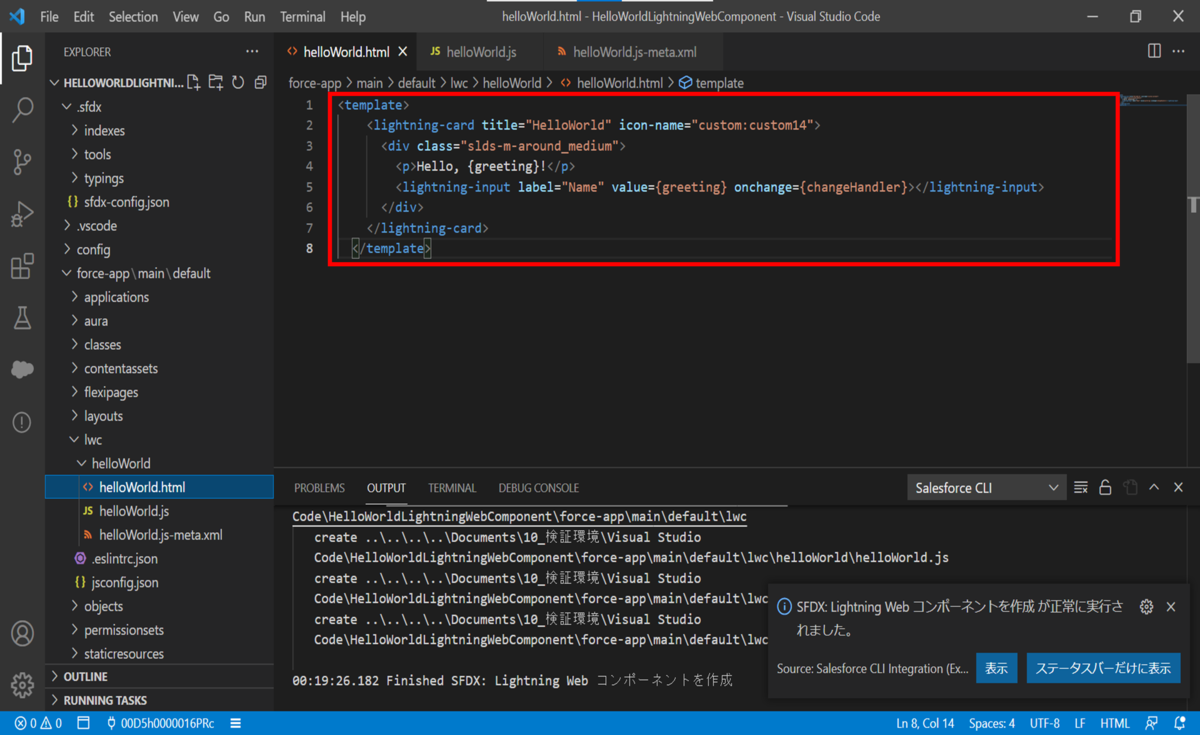The width and height of the screenshot is (1200, 735).
Task: Open the Accounts menu icon
Action: click(22, 633)
